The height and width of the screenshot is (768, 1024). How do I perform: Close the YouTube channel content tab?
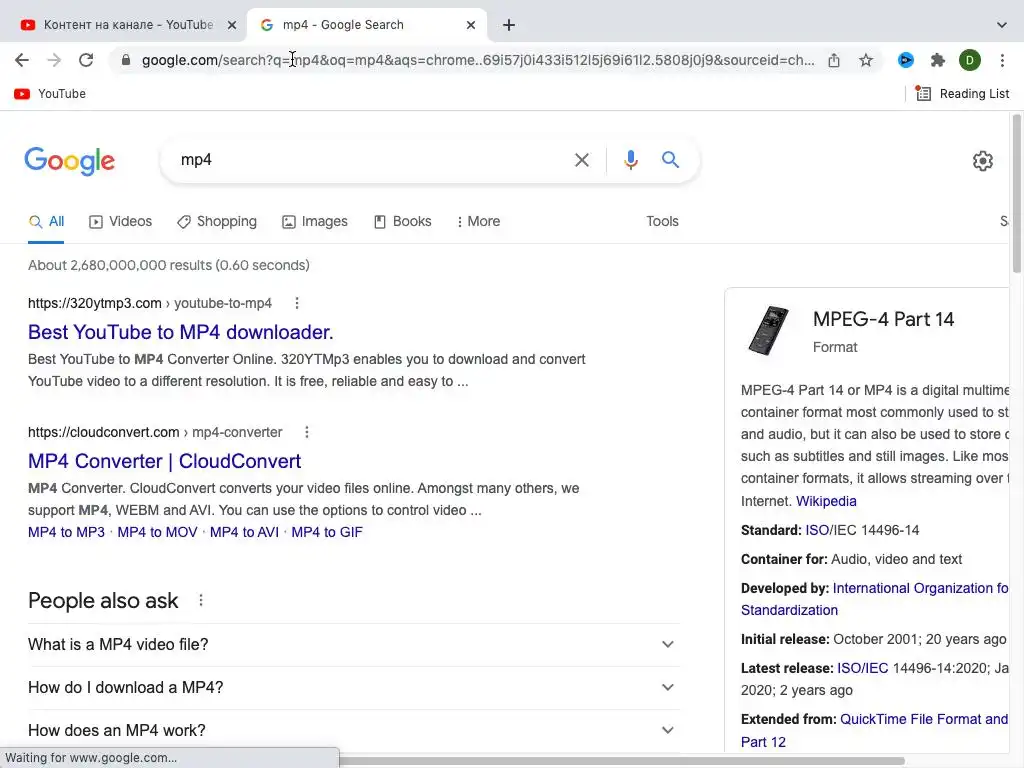click(x=232, y=25)
